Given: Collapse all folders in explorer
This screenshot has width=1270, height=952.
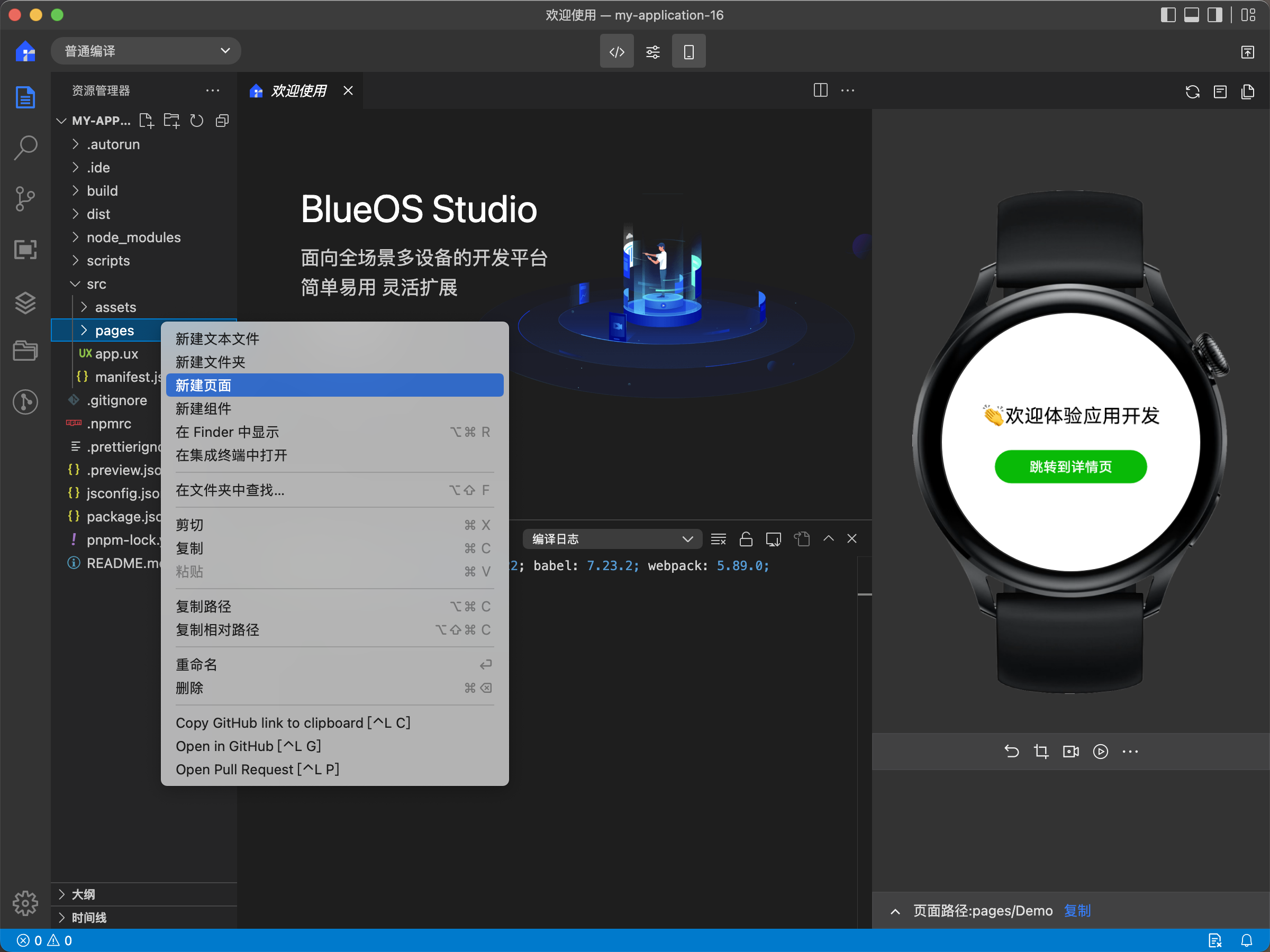Looking at the screenshot, I should pyautogui.click(x=222, y=121).
